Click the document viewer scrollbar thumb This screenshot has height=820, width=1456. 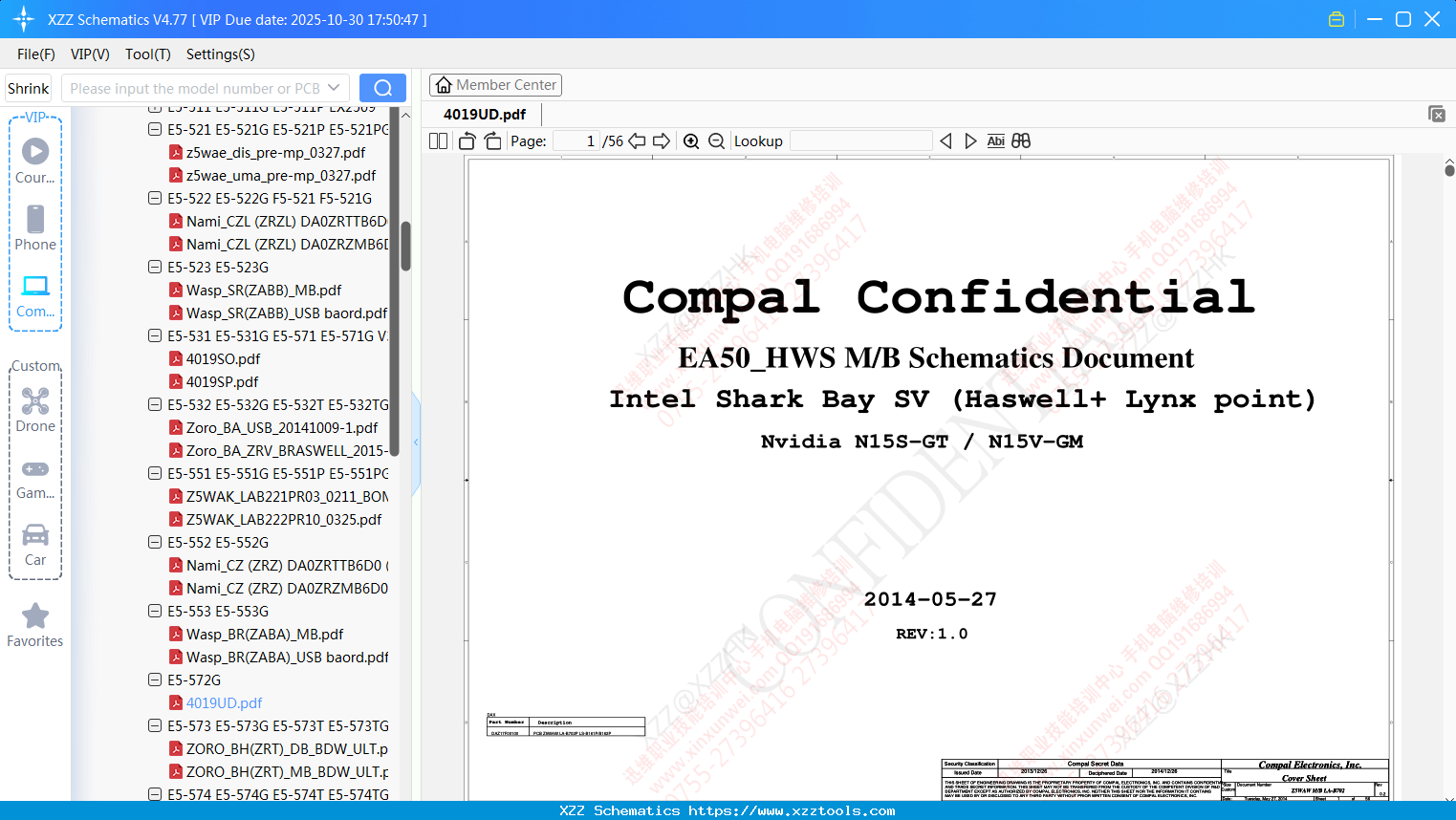tap(1449, 170)
